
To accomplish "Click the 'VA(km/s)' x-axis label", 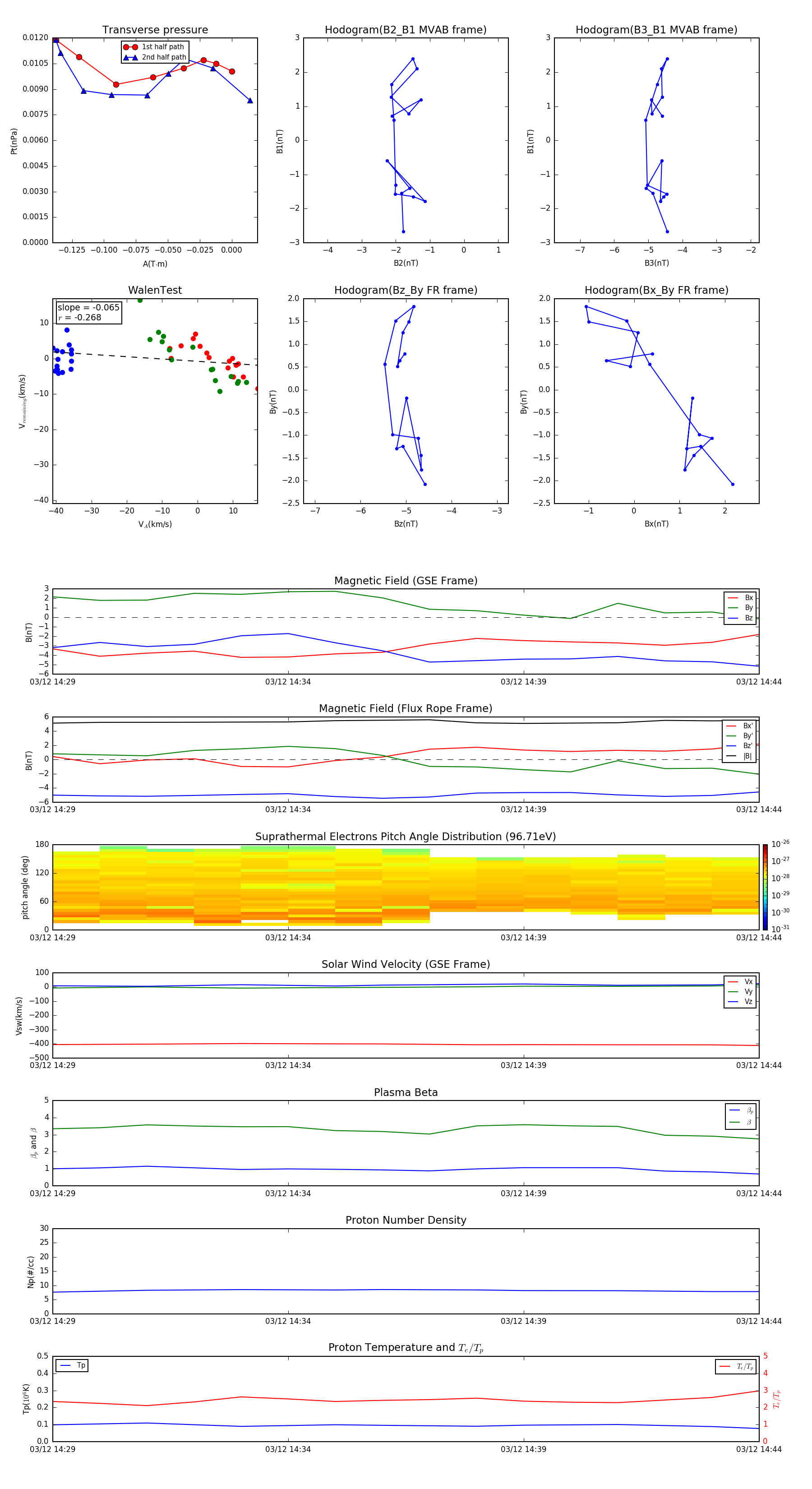I will click(155, 525).
